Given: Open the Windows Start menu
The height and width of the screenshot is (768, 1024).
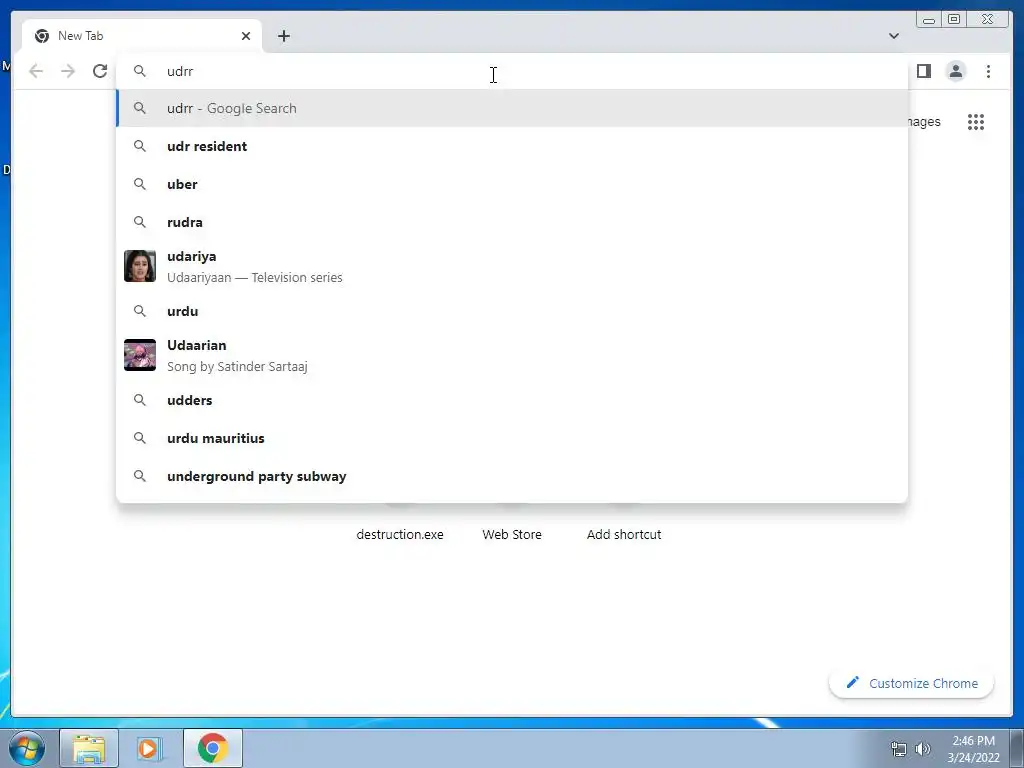Looking at the screenshot, I should [27, 748].
